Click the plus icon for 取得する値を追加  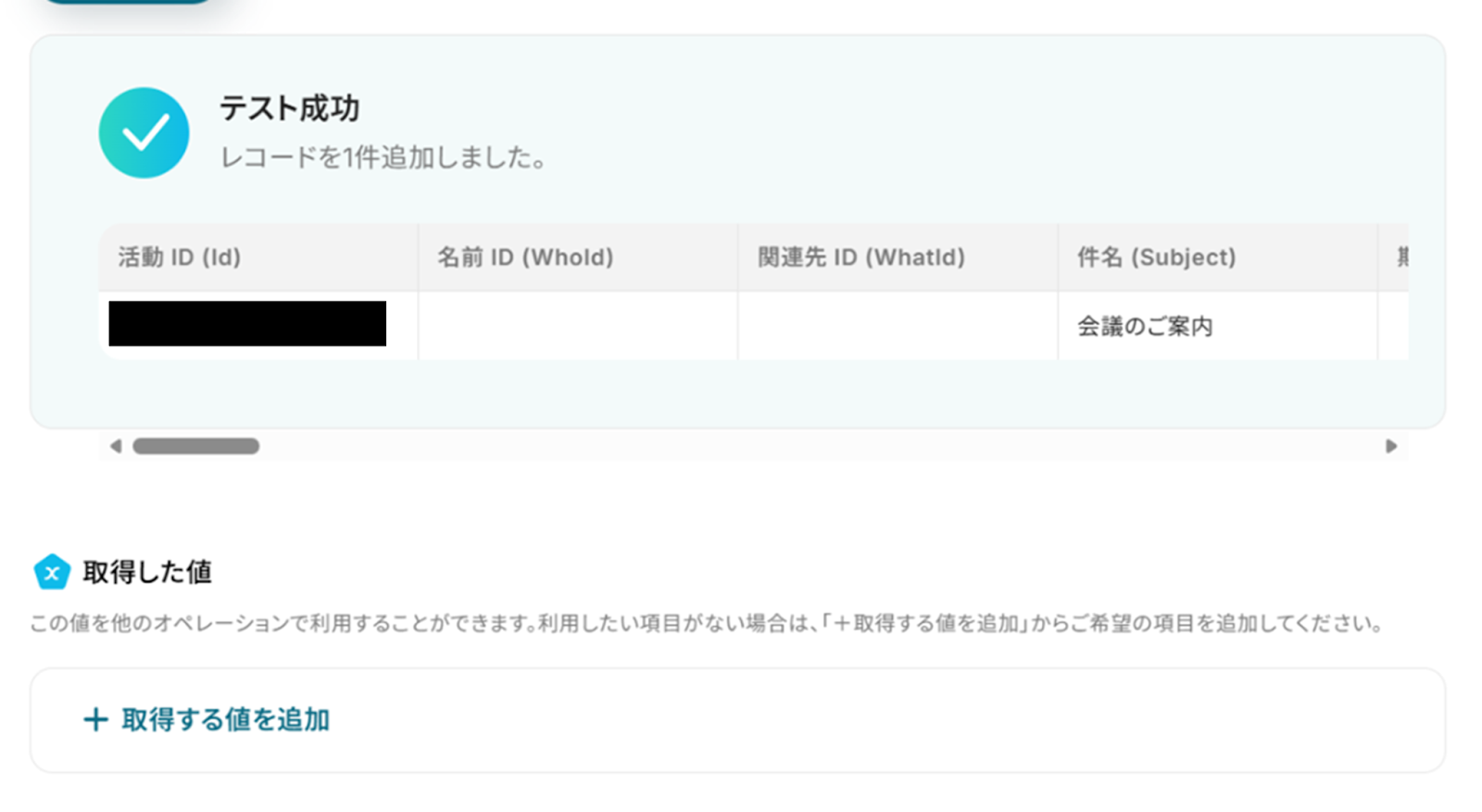pyautogui.click(x=95, y=719)
